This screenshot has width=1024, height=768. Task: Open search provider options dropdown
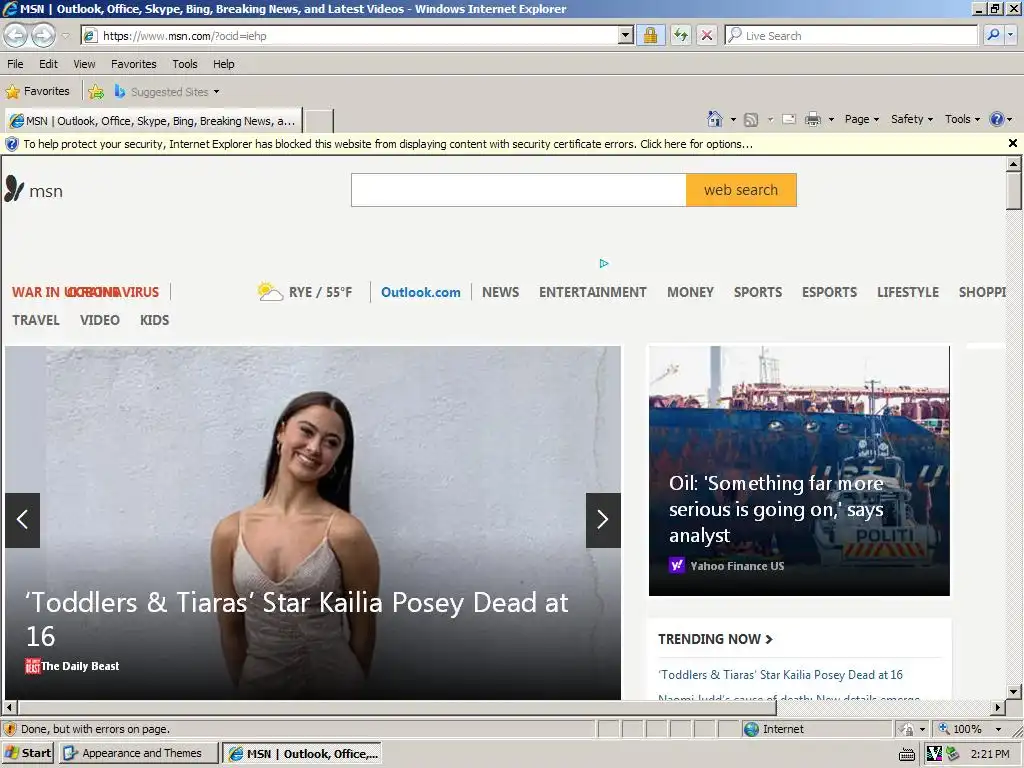(1011, 35)
